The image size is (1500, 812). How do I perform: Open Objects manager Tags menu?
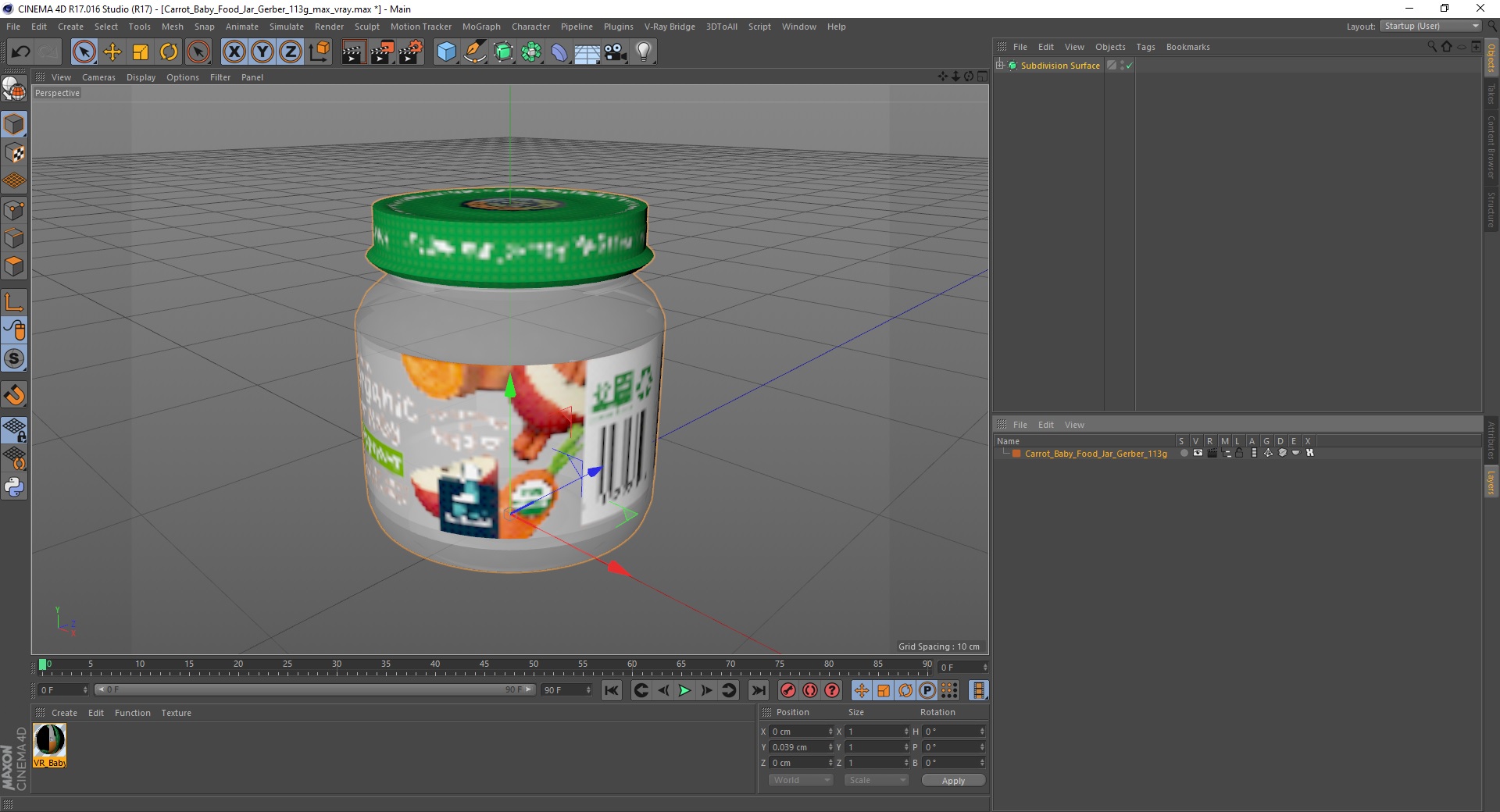click(x=1145, y=47)
